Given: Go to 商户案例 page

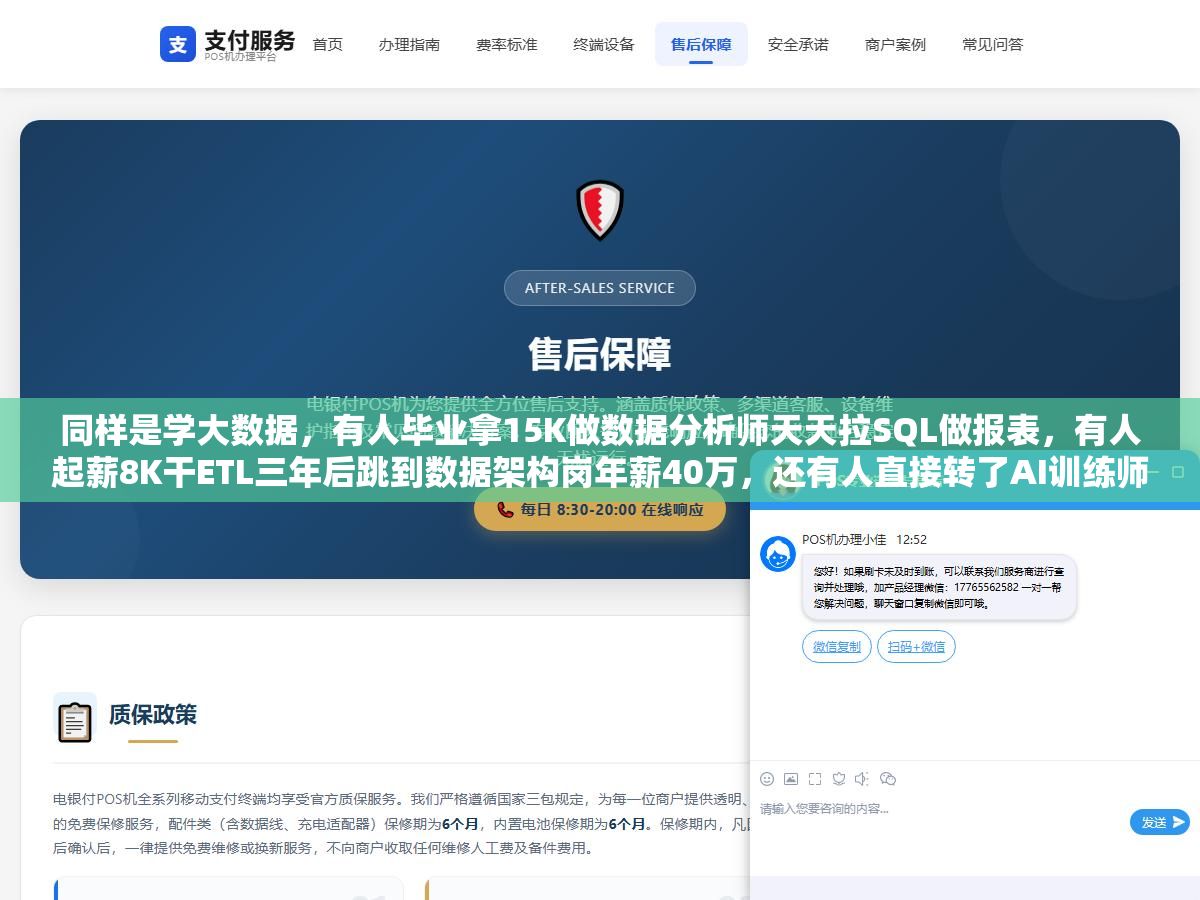Looking at the screenshot, I should click(x=895, y=44).
